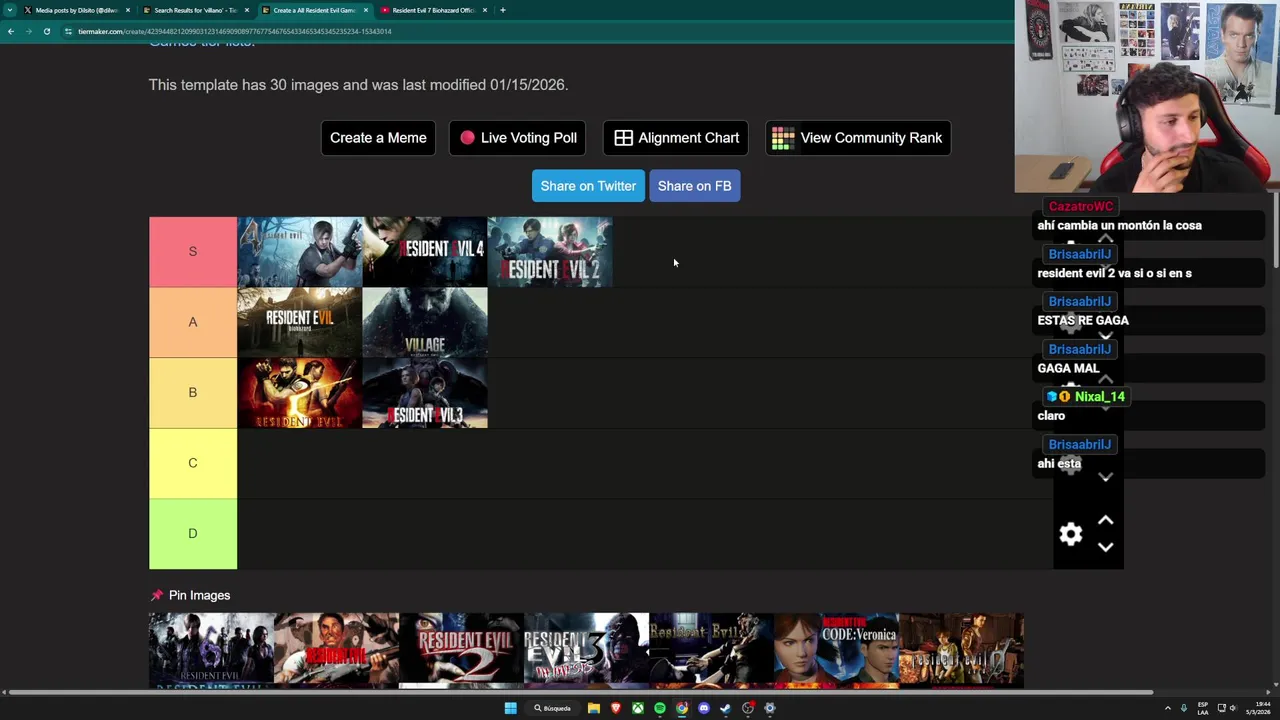This screenshot has height=720, width=1280.
Task: Move C tier row down
Action: [x=1105, y=477]
